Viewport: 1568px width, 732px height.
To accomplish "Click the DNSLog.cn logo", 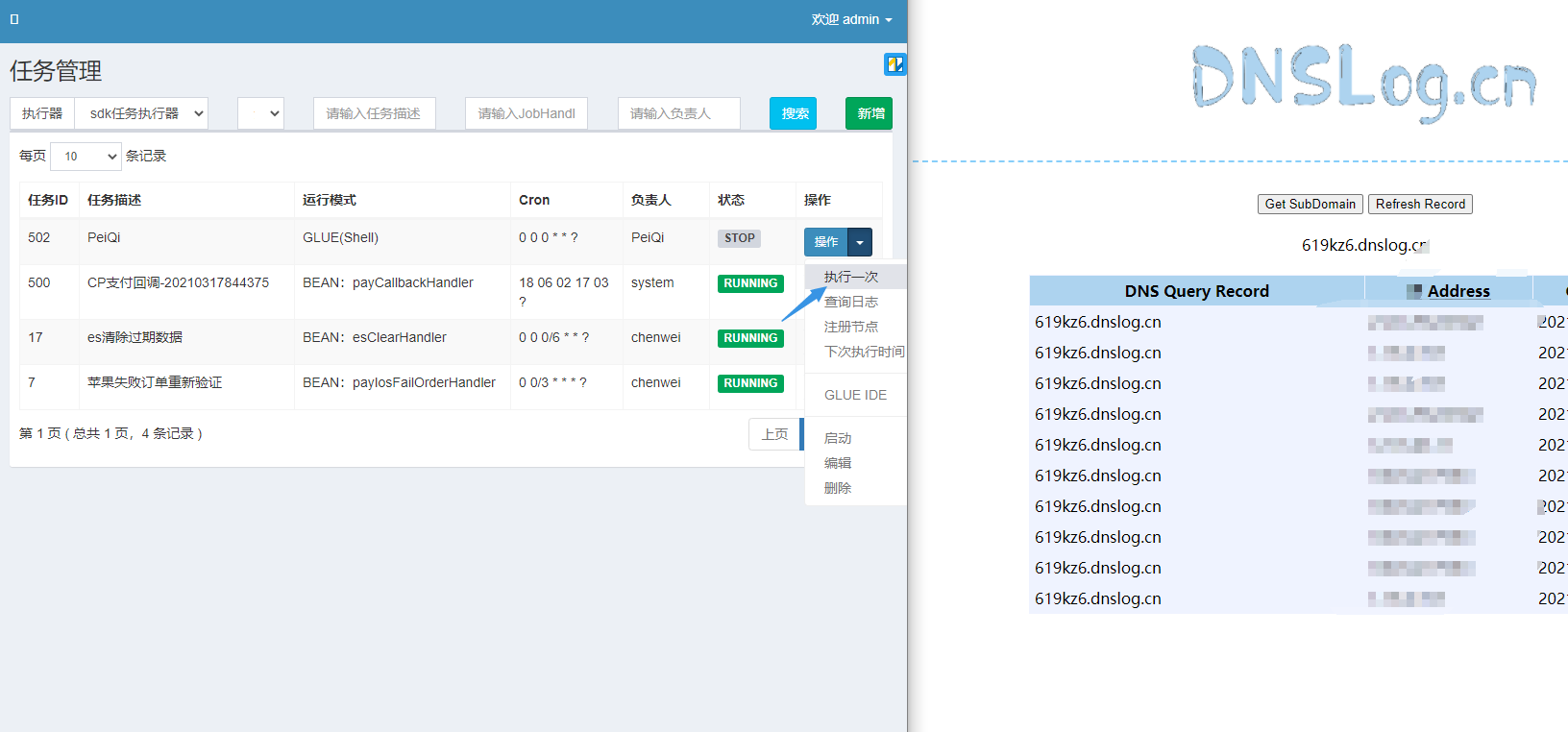I will pyautogui.click(x=1363, y=81).
